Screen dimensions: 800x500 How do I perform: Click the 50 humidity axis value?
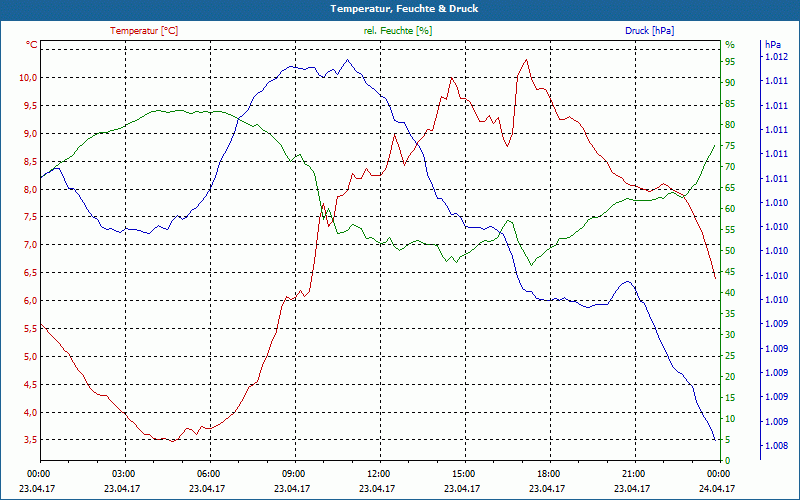(x=730, y=251)
